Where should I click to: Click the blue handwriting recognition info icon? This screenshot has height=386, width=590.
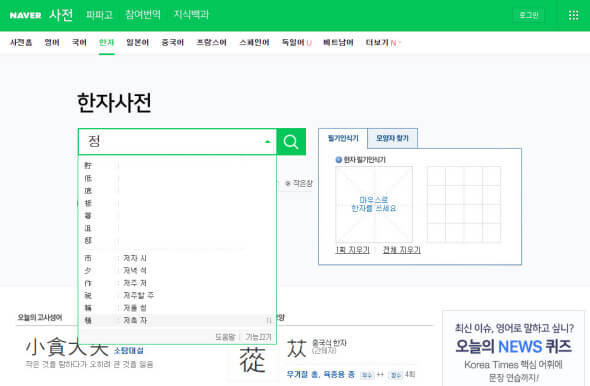click(338, 160)
